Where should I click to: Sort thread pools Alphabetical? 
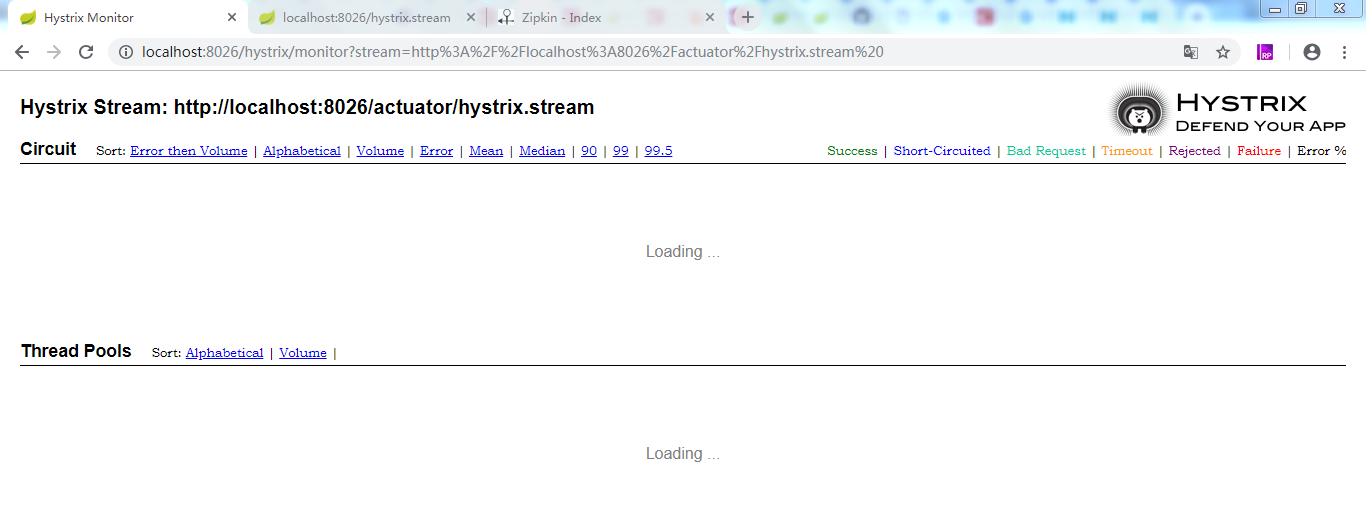click(225, 353)
